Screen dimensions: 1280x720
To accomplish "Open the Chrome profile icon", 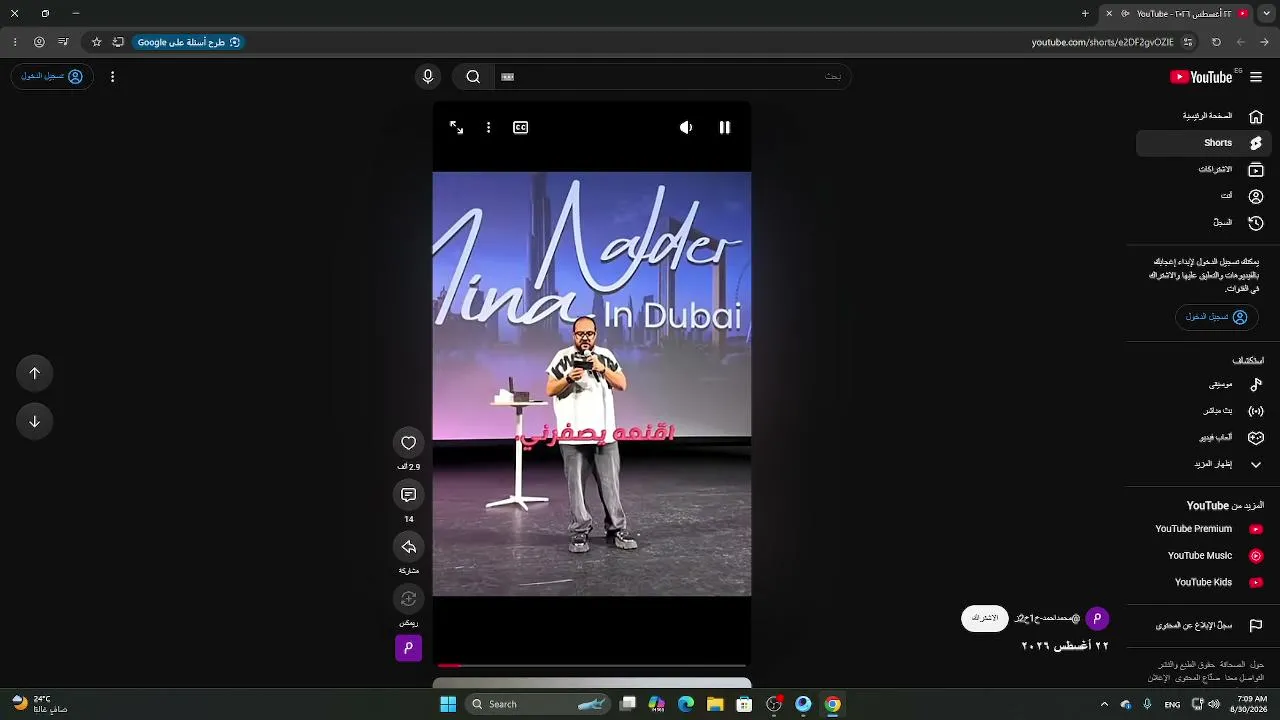I will (x=39, y=42).
